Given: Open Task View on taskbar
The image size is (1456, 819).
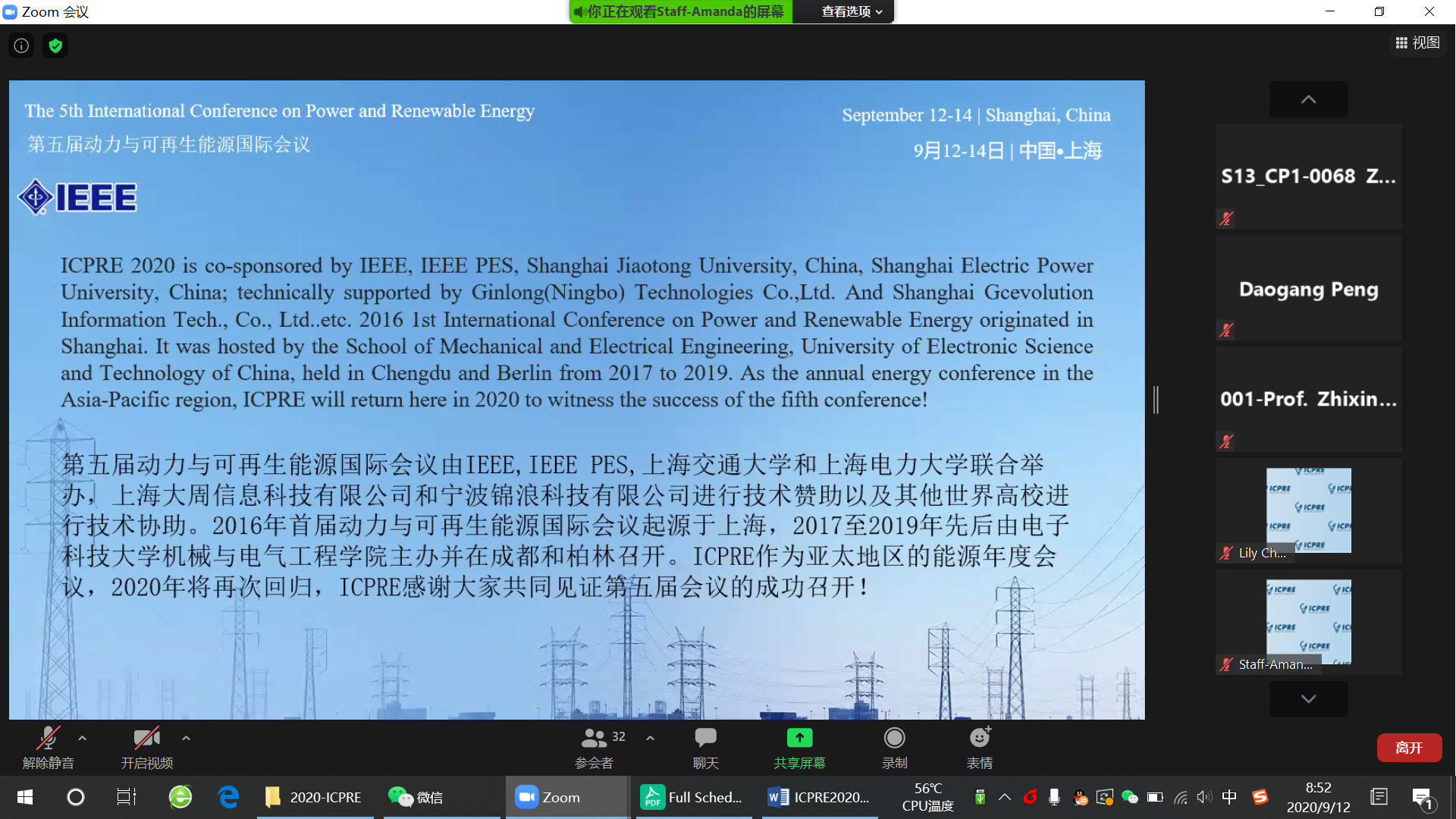Looking at the screenshot, I should point(126,797).
